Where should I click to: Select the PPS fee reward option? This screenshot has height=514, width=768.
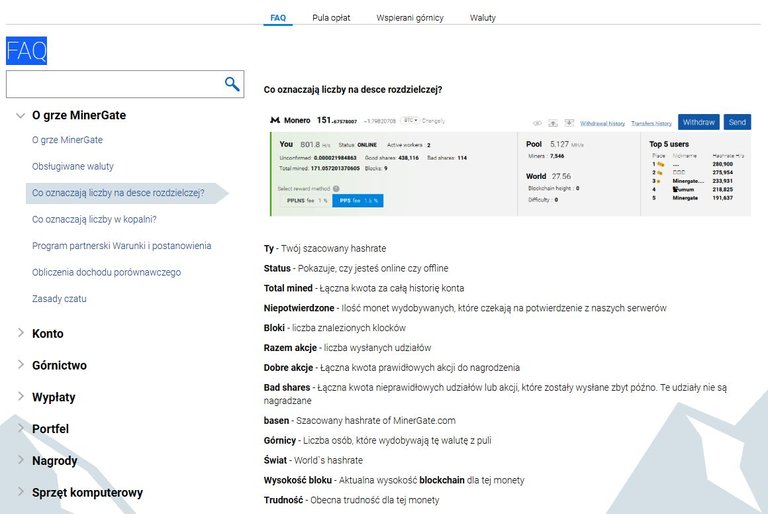coord(358,200)
